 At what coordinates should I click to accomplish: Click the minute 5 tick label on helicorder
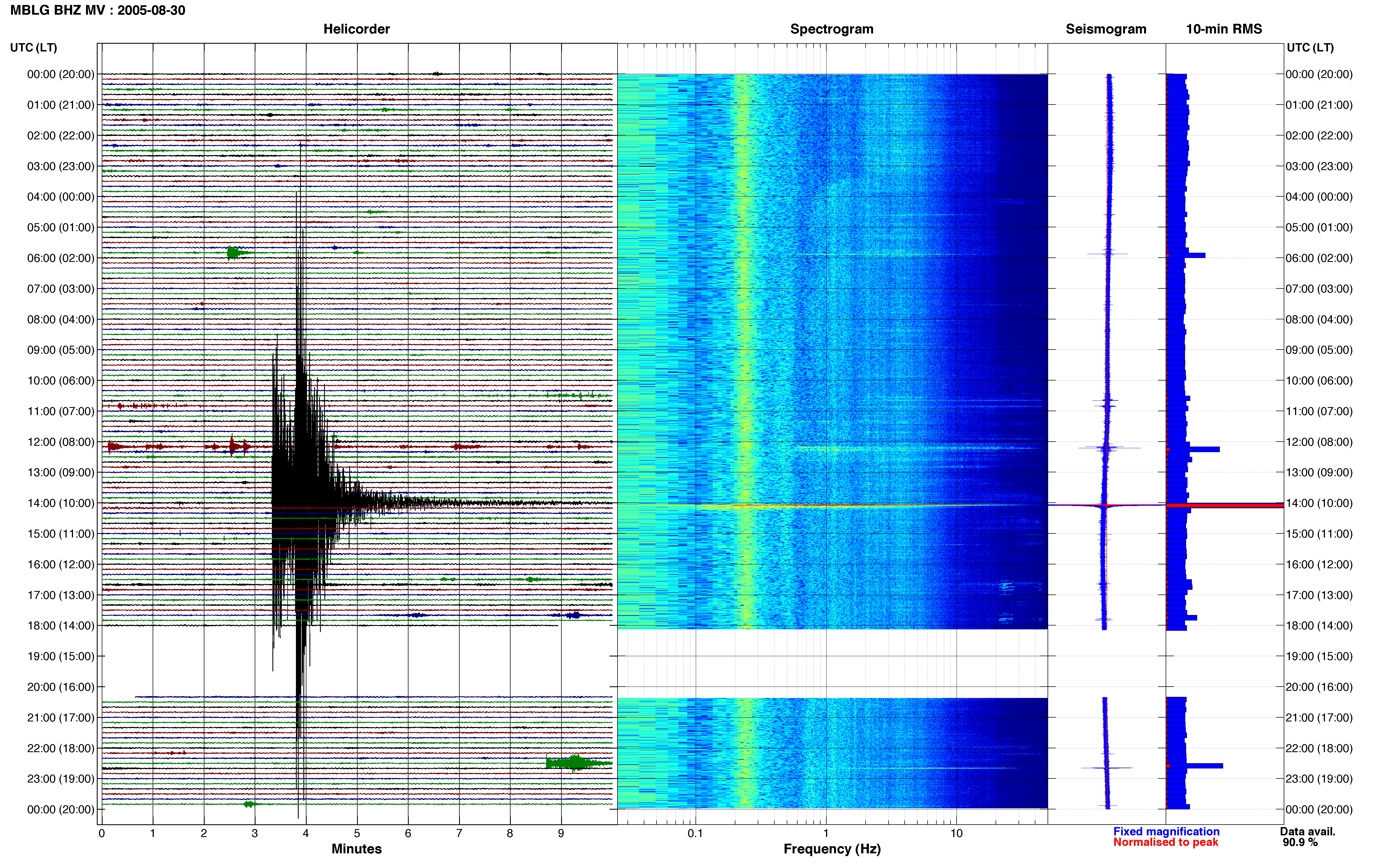(357, 833)
